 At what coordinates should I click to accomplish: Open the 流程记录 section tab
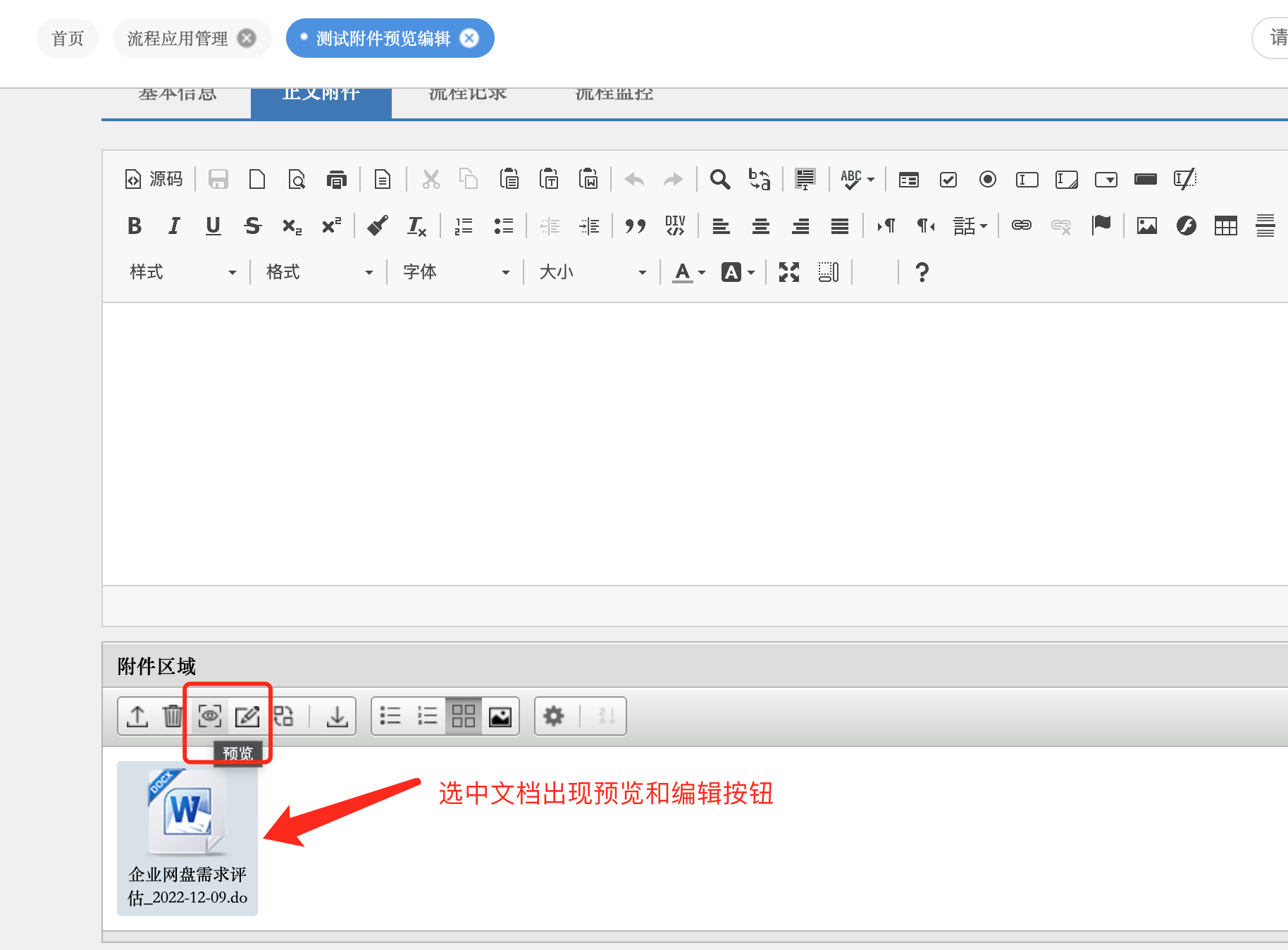pos(468,96)
